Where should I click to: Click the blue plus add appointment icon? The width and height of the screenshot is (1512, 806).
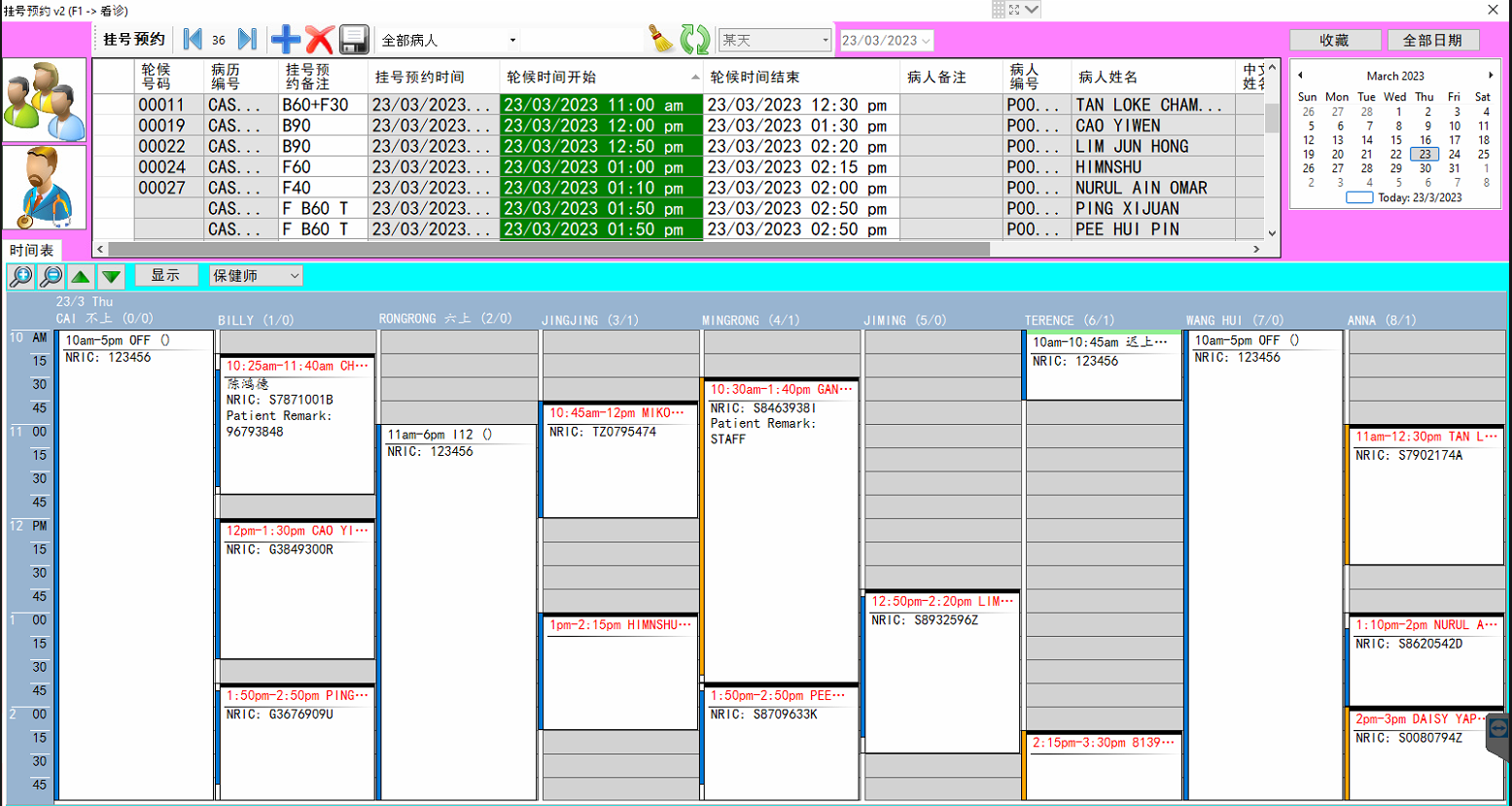(x=285, y=40)
